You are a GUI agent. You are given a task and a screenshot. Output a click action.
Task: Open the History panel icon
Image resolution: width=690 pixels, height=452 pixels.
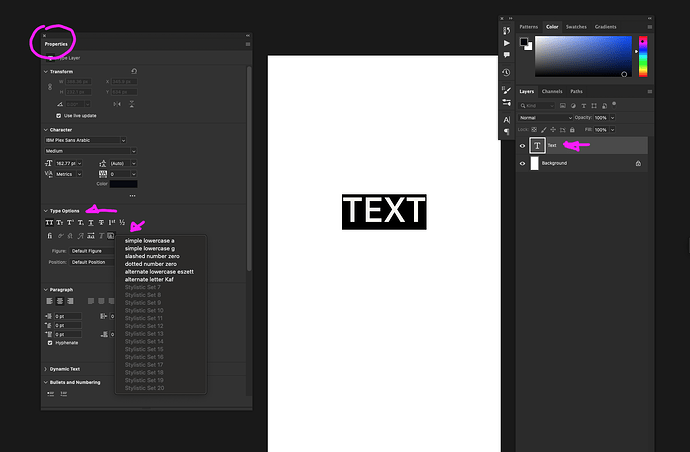[x=507, y=72]
